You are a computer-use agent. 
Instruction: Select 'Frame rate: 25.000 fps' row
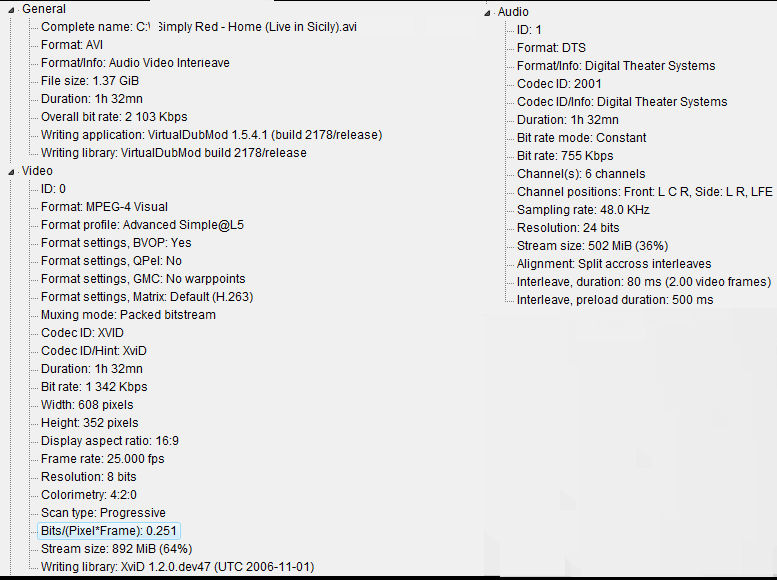(103, 459)
